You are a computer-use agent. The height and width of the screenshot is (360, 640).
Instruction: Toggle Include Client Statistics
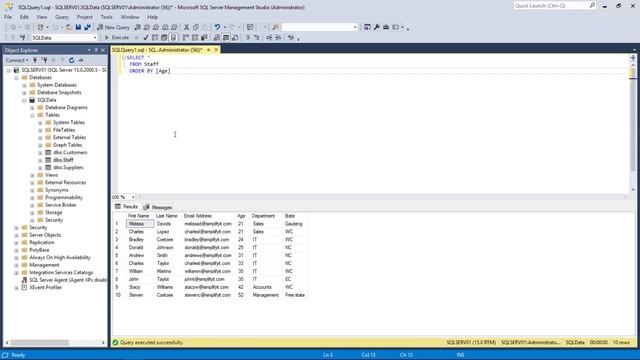204,38
